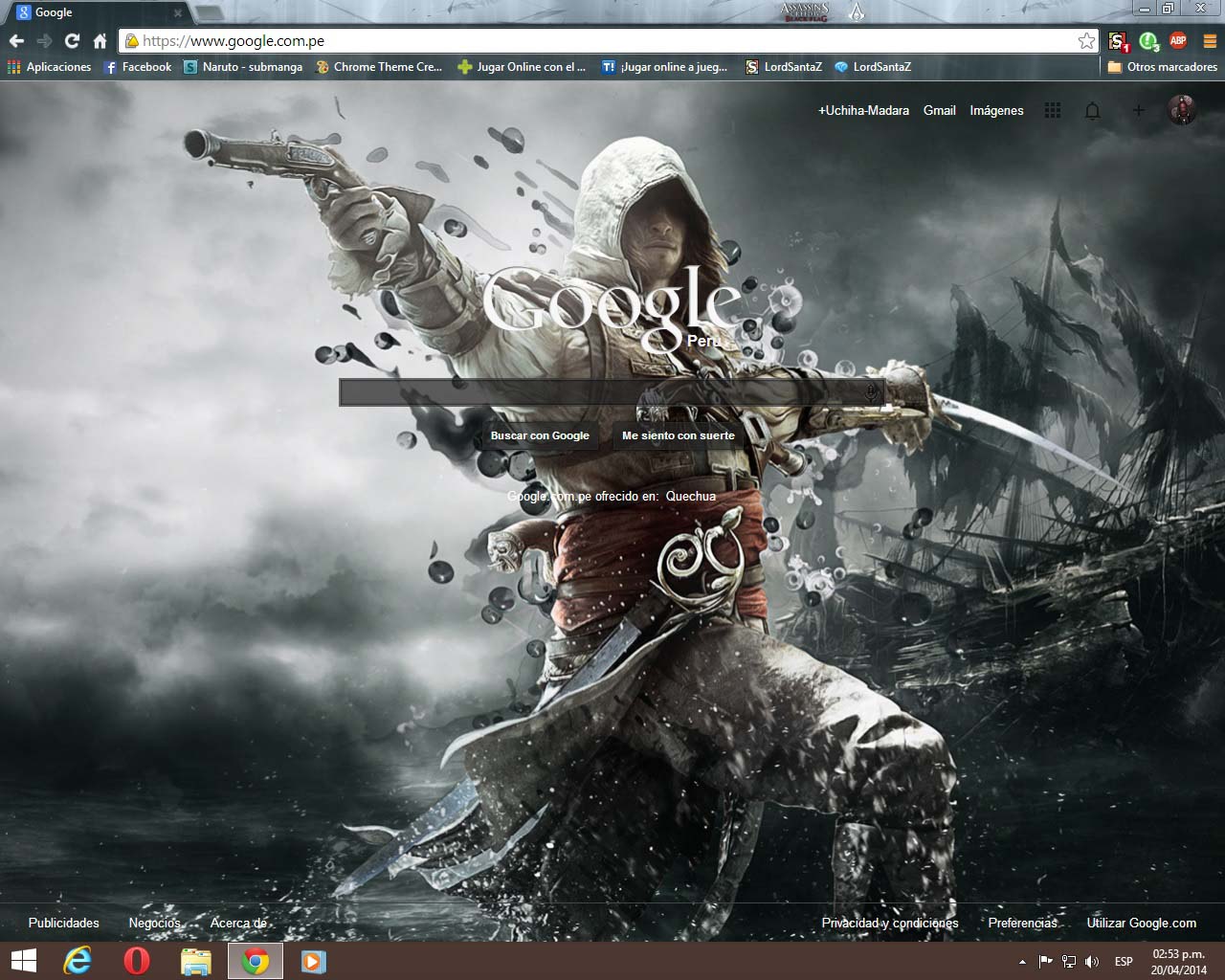Click the green notification extension icon
Viewport: 1225px width, 980px height.
(x=1147, y=42)
